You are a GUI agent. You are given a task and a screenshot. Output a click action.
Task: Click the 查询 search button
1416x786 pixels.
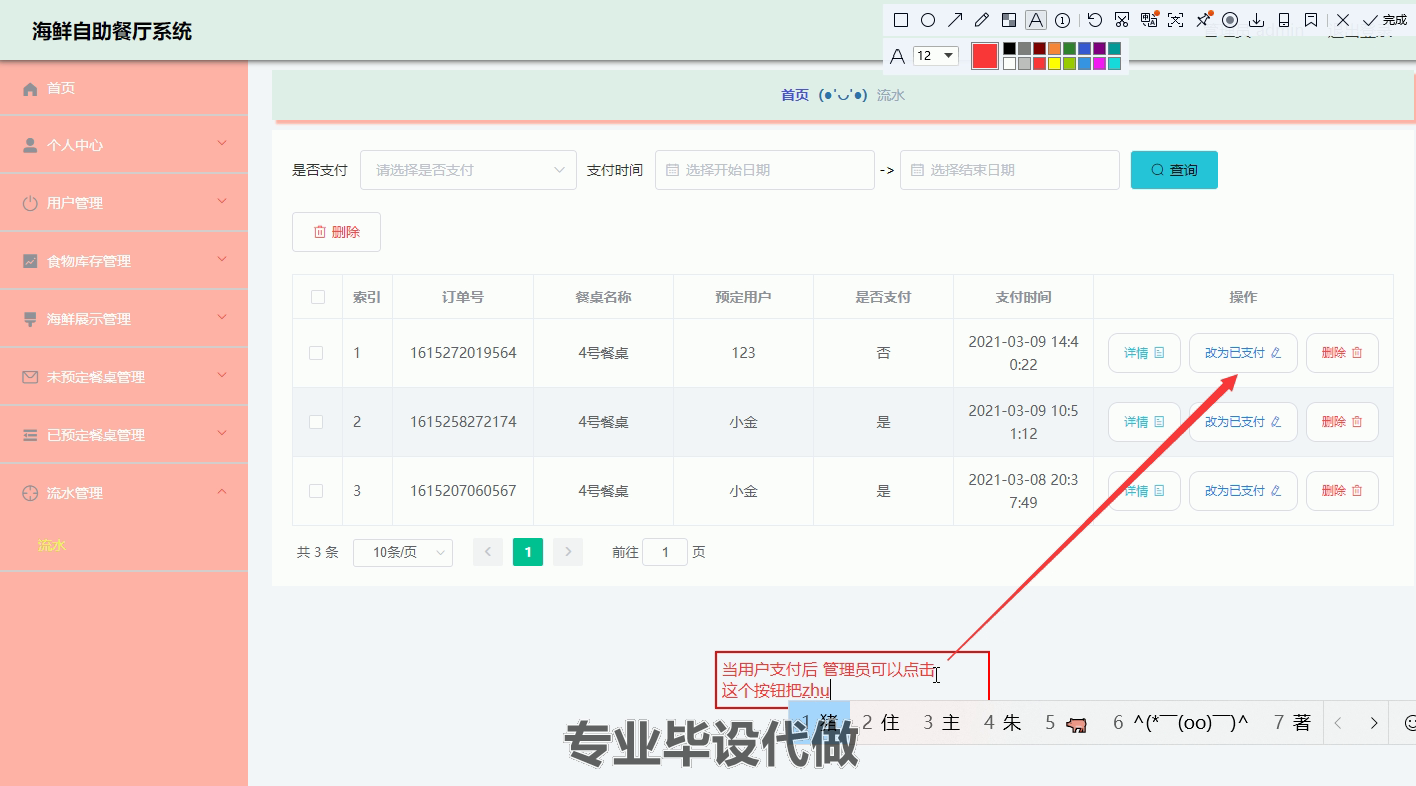click(1174, 170)
